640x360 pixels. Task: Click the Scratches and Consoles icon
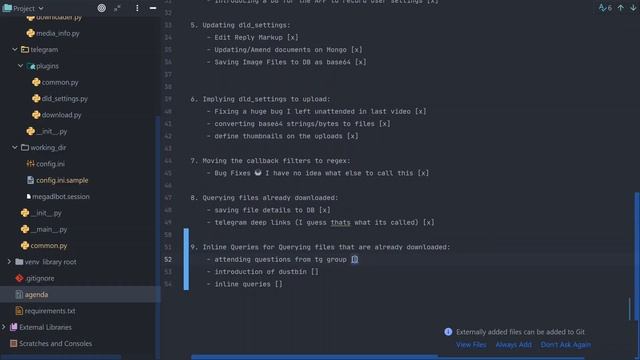pos(13,344)
